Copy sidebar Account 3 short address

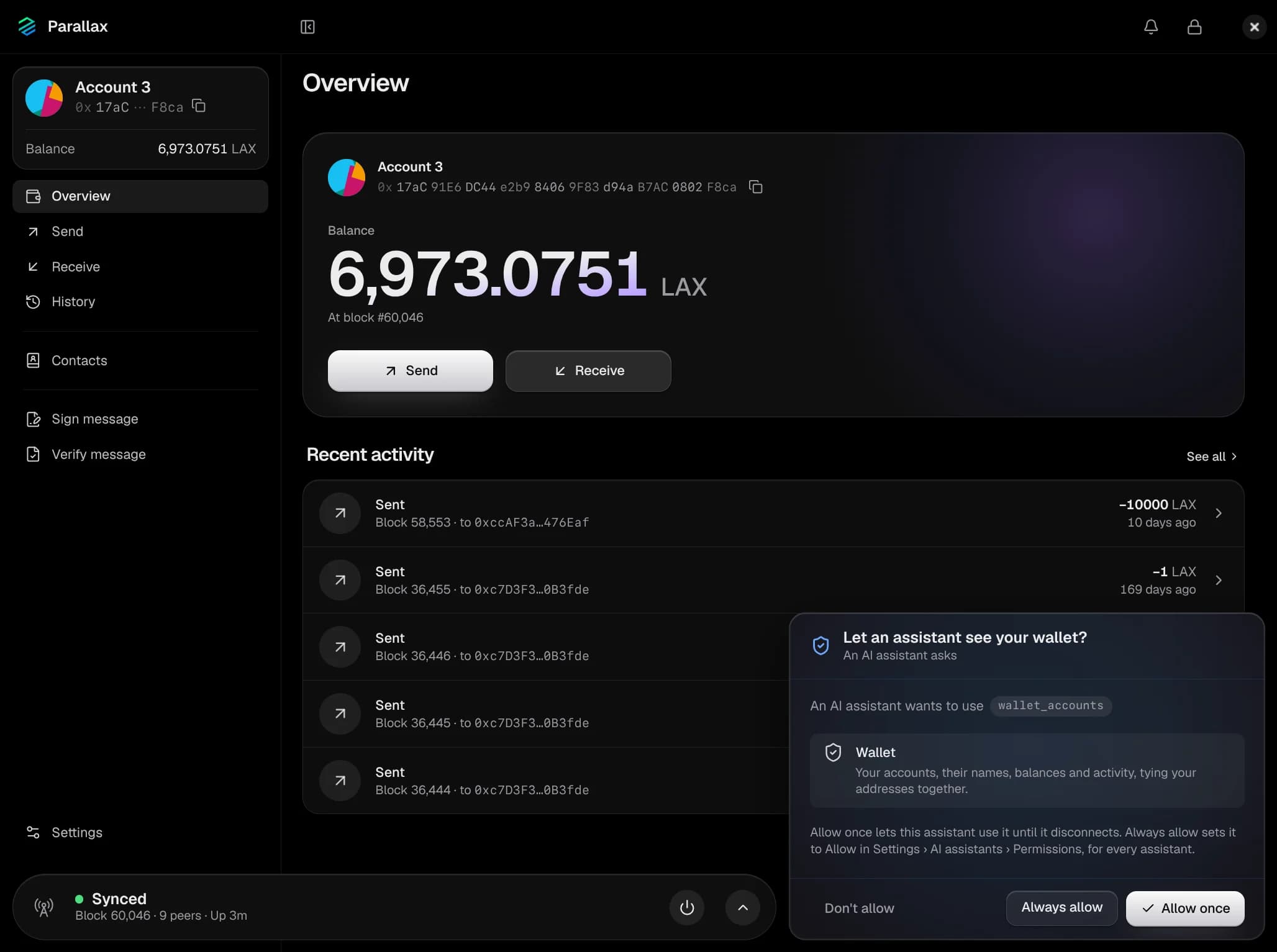coord(199,106)
